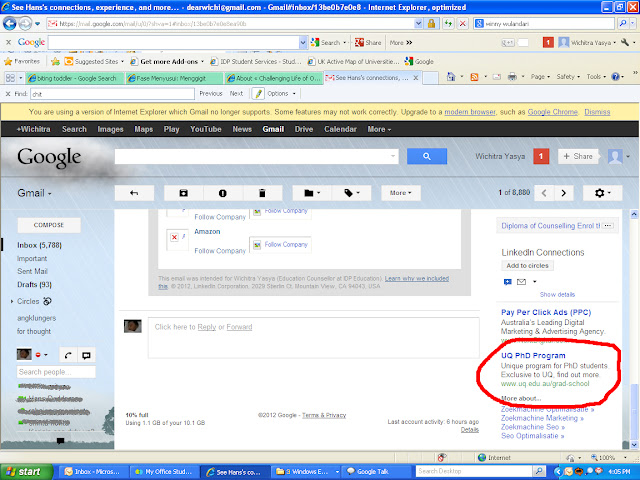Open the Gmail settings gear menu

[602, 193]
